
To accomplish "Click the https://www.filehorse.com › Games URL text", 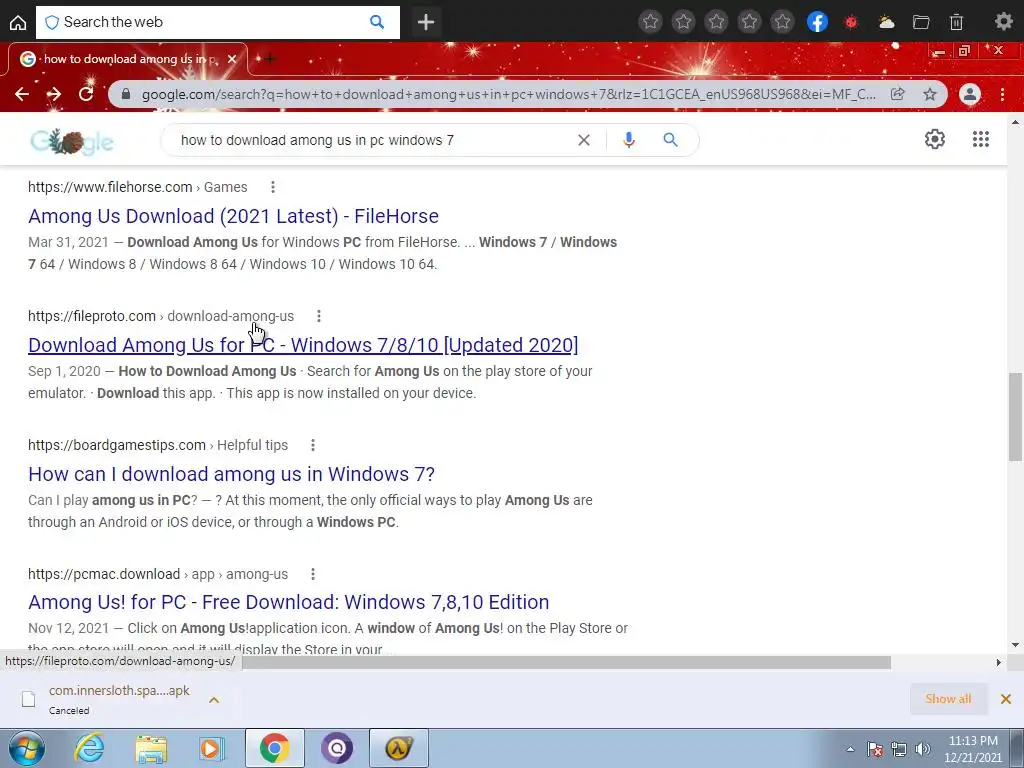I will click(138, 187).
